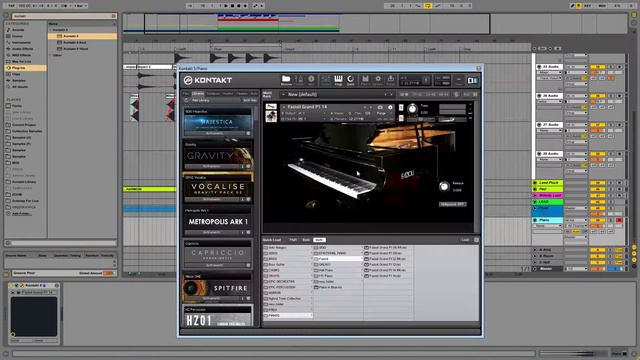Switch to the Files tab in Kontakt browser
This screenshot has height=360, width=640.
coord(186,93)
